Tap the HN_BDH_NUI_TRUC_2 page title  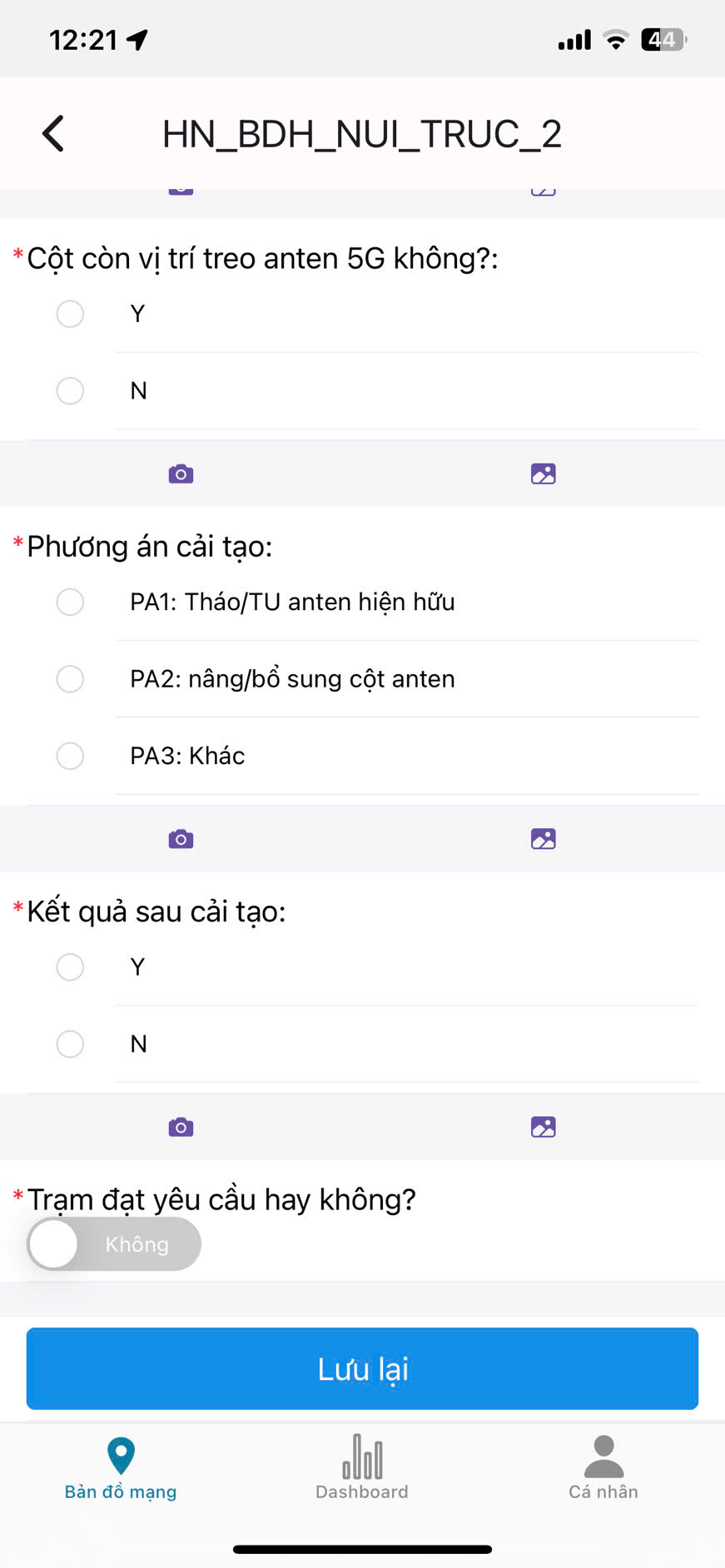pos(362,134)
